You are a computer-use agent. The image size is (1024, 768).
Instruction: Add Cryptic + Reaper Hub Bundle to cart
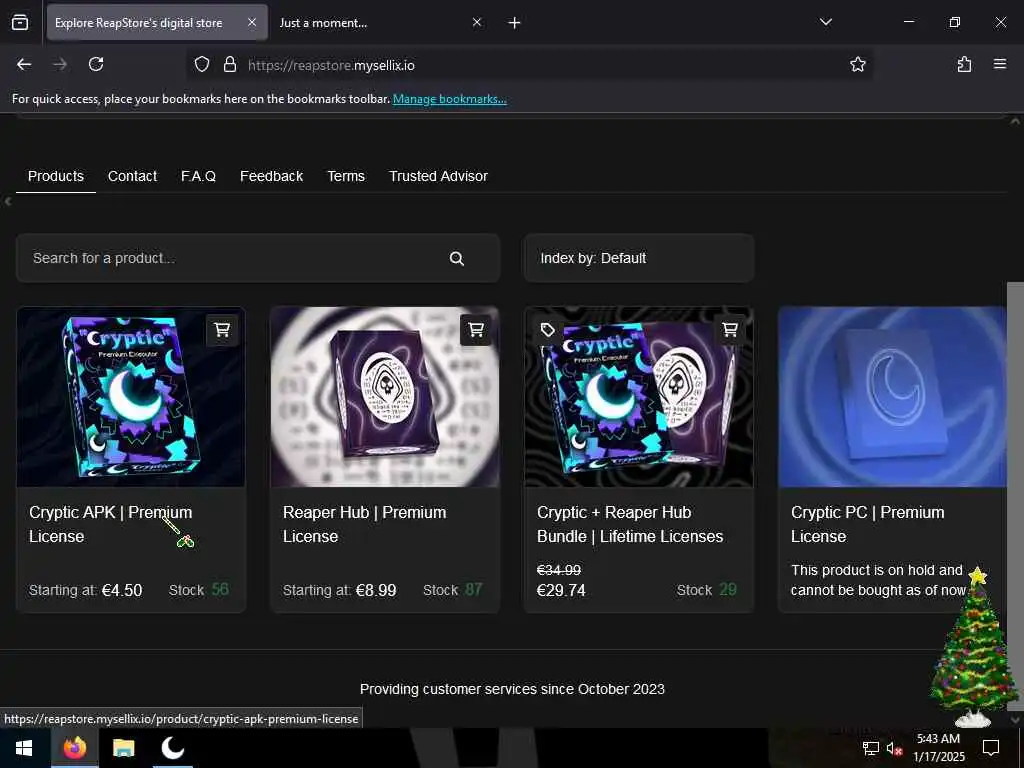click(x=730, y=330)
